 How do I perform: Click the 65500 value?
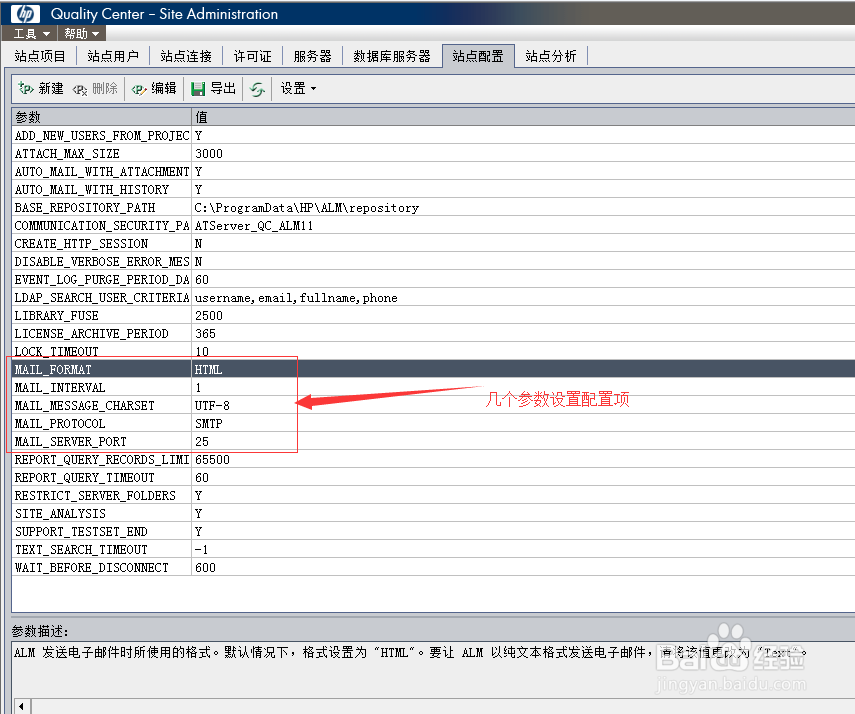click(212, 460)
